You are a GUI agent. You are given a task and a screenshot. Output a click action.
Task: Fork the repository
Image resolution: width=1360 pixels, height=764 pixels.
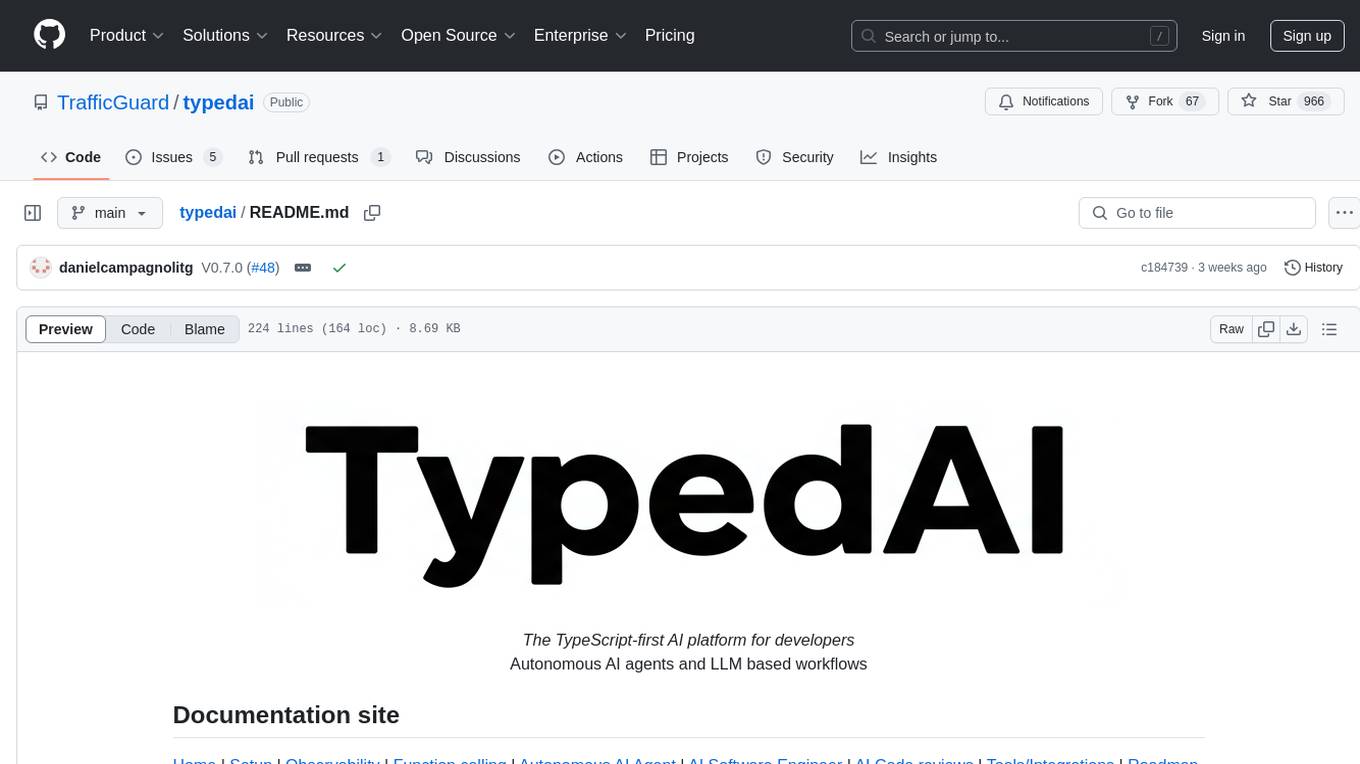(1164, 101)
